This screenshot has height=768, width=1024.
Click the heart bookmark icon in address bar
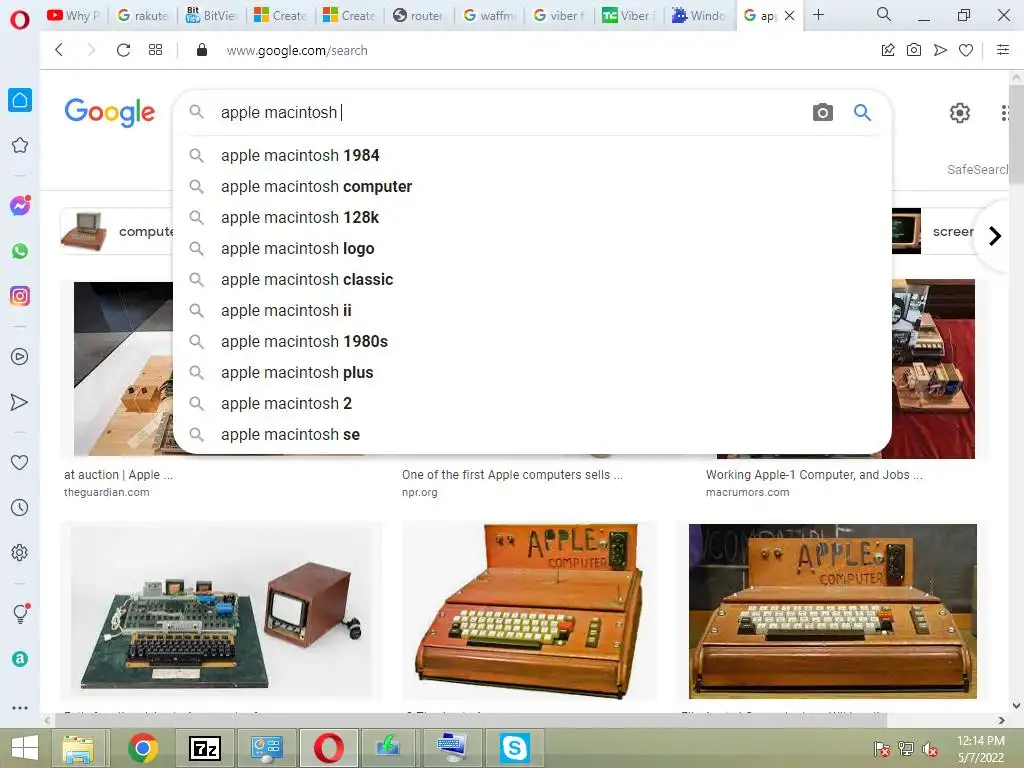tap(966, 50)
